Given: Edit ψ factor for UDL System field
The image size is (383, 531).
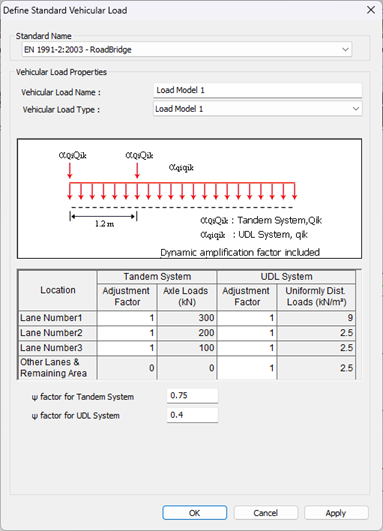Looking at the screenshot, I should 192,415.
